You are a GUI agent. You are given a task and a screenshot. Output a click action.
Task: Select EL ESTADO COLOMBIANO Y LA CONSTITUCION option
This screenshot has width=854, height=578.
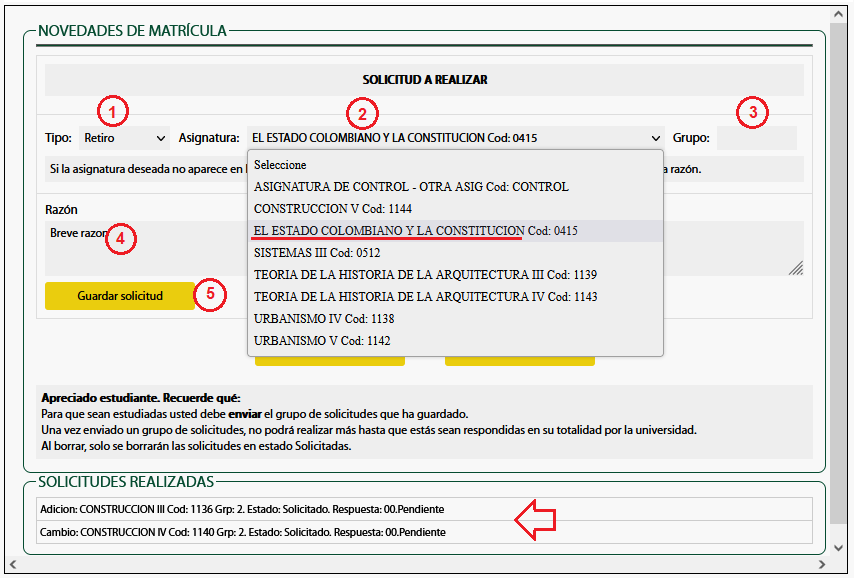tap(455, 231)
